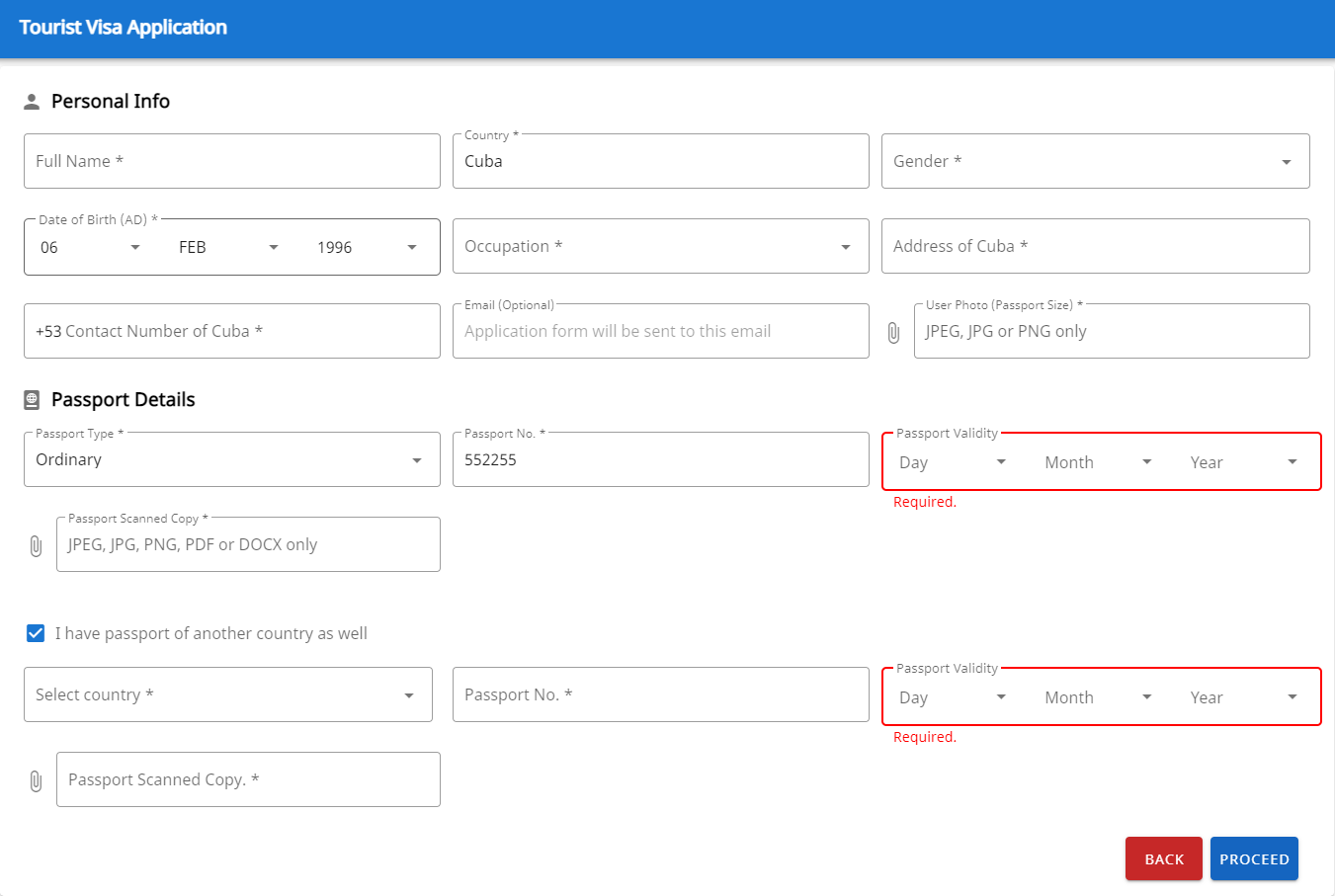The width and height of the screenshot is (1335, 896).
Task: Click the paperclip icon beside second passport scanned copy
Action: (x=36, y=781)
